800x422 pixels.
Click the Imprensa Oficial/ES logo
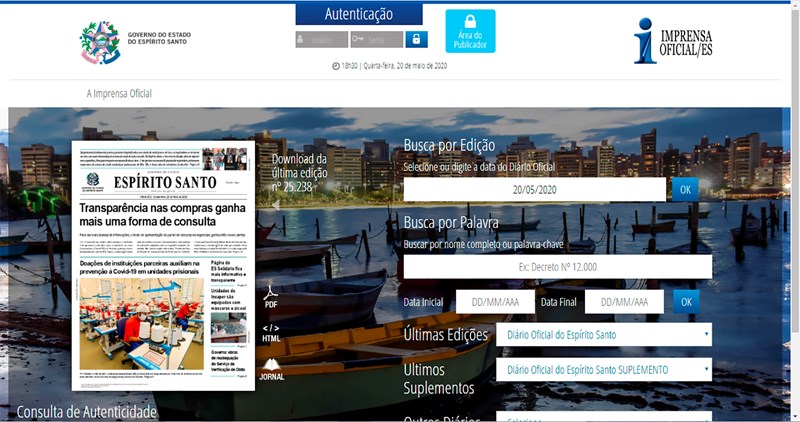pos(673,41)
